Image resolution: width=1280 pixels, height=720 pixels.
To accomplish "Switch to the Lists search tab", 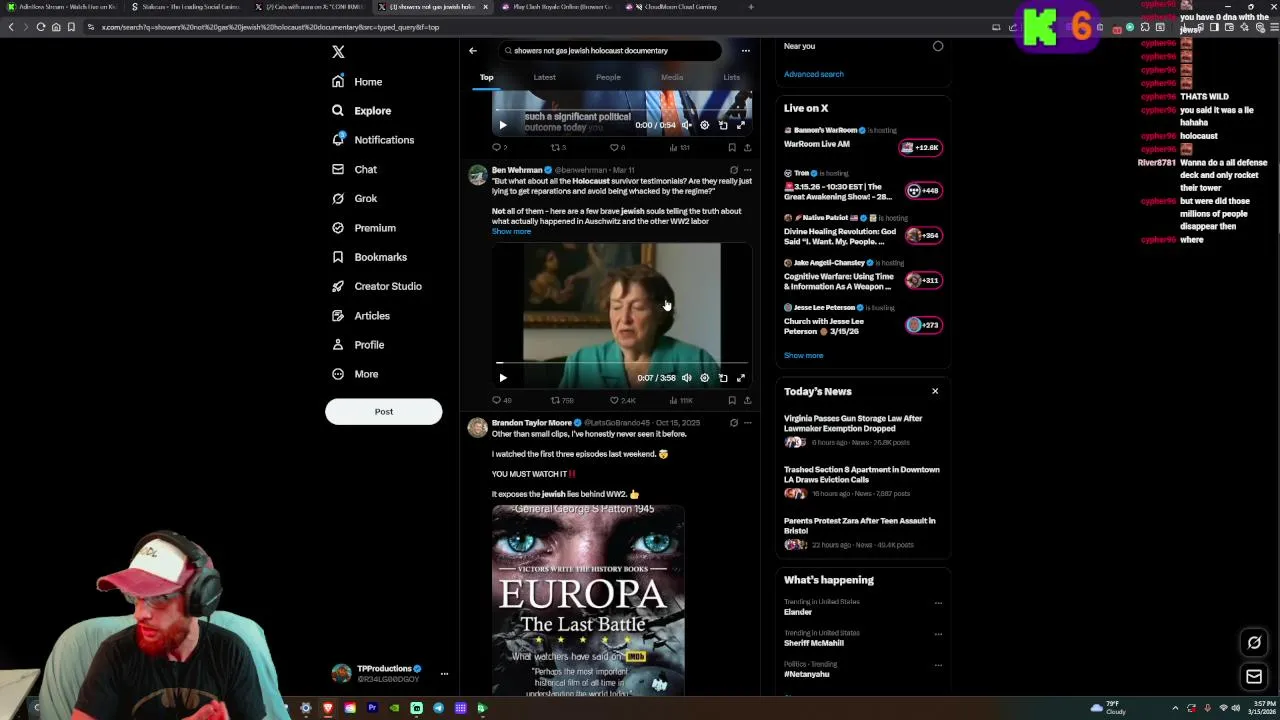I will pos(732,77).
